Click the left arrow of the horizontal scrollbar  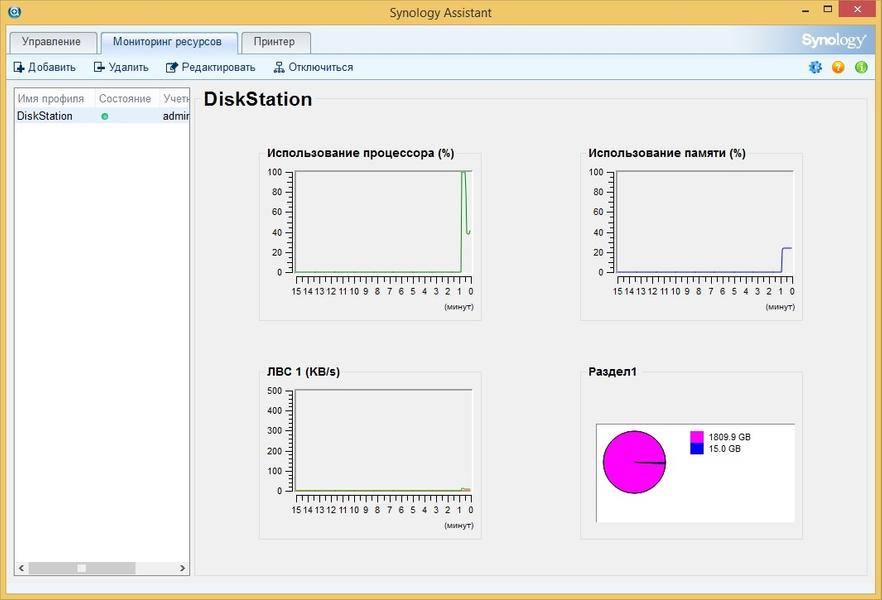[22, 568]
